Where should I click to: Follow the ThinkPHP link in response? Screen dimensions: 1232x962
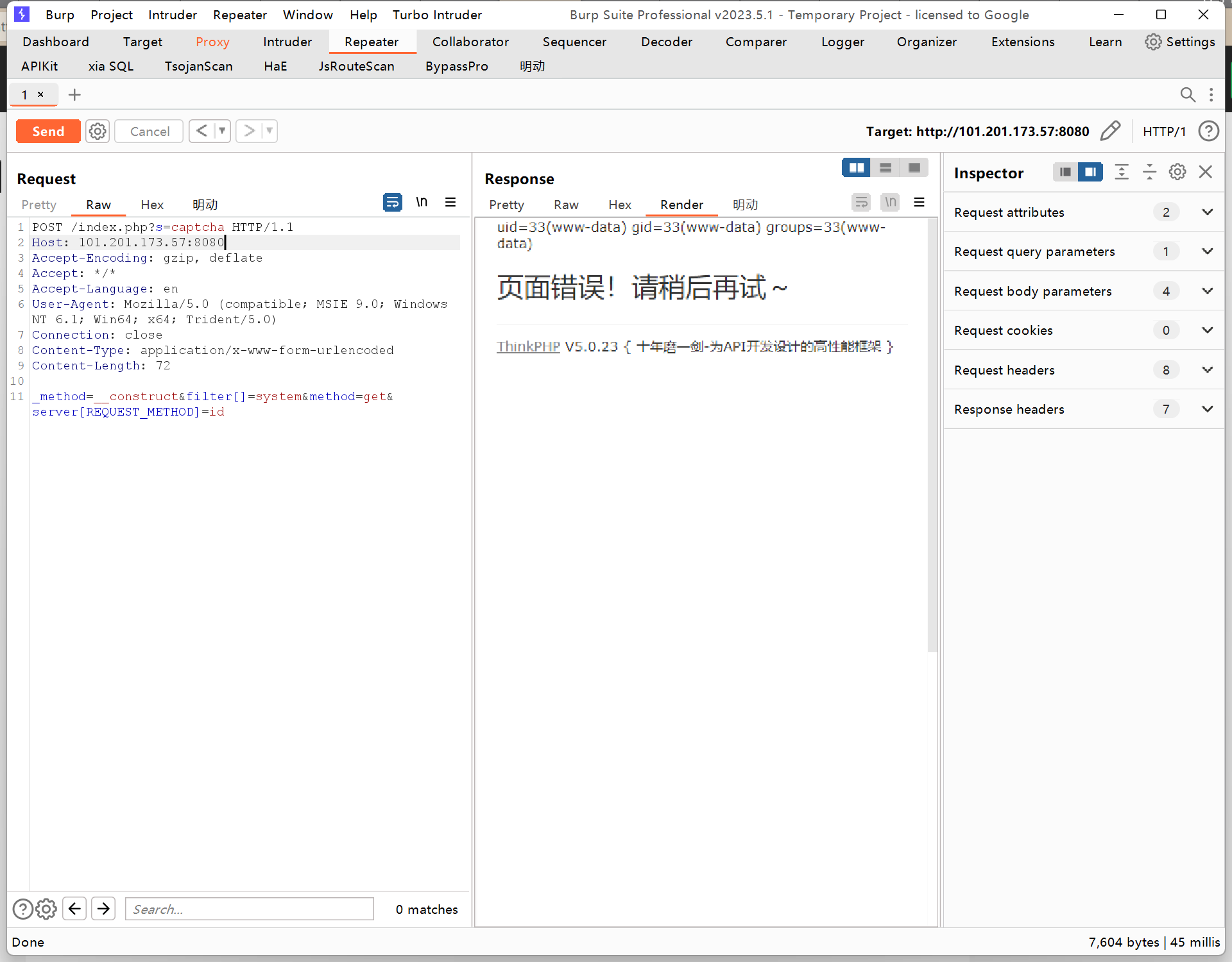(527, 347)
